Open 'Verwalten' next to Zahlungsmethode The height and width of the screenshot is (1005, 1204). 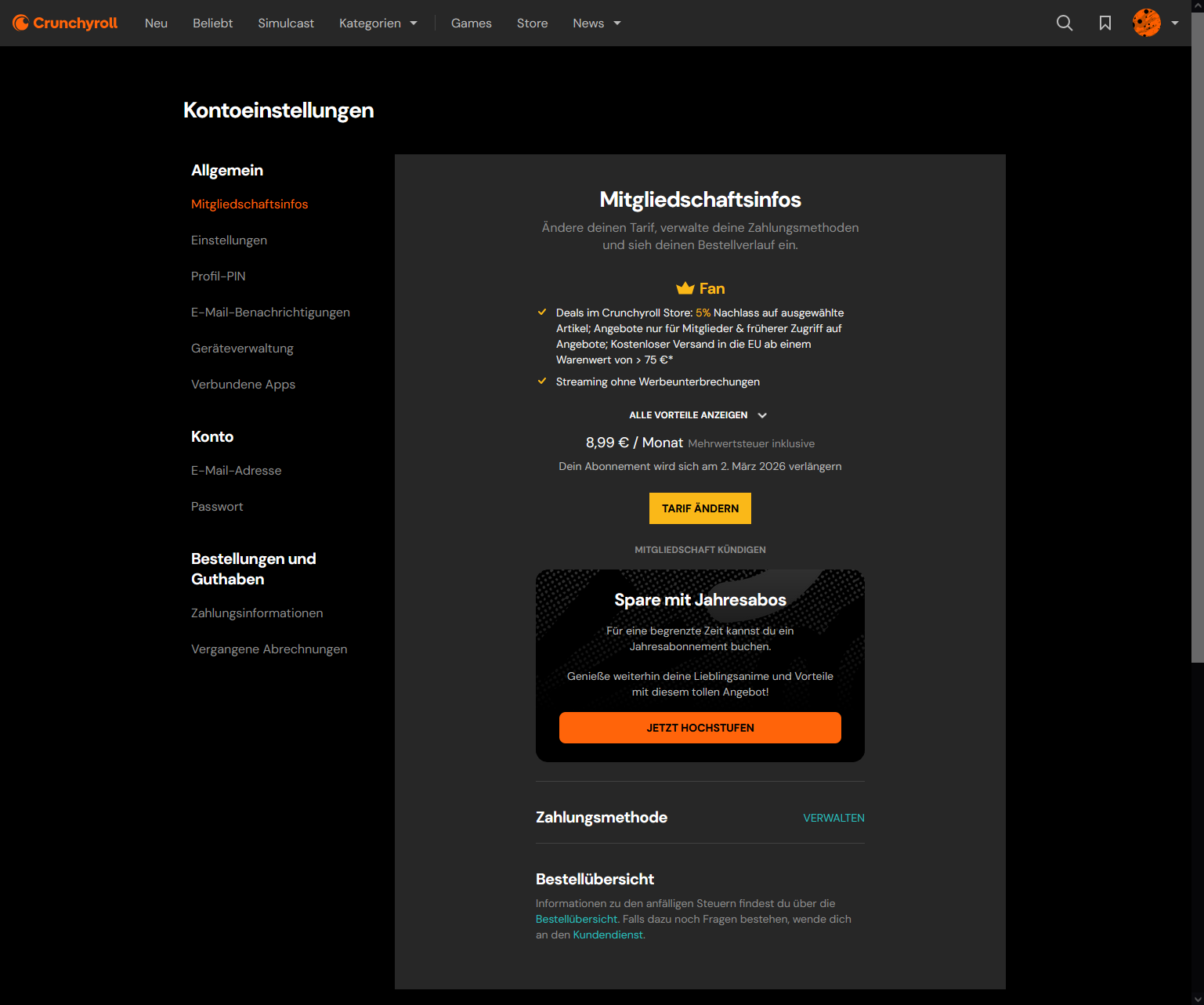pyautogui.click(x=833, y=817)
